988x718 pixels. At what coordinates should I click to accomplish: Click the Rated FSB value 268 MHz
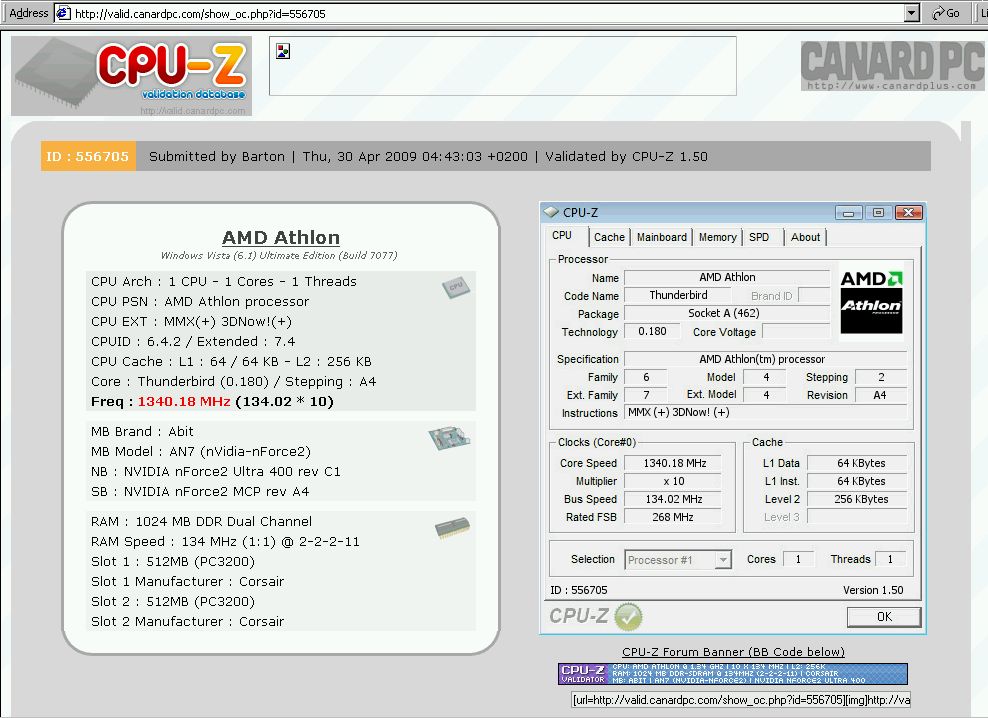674,517
